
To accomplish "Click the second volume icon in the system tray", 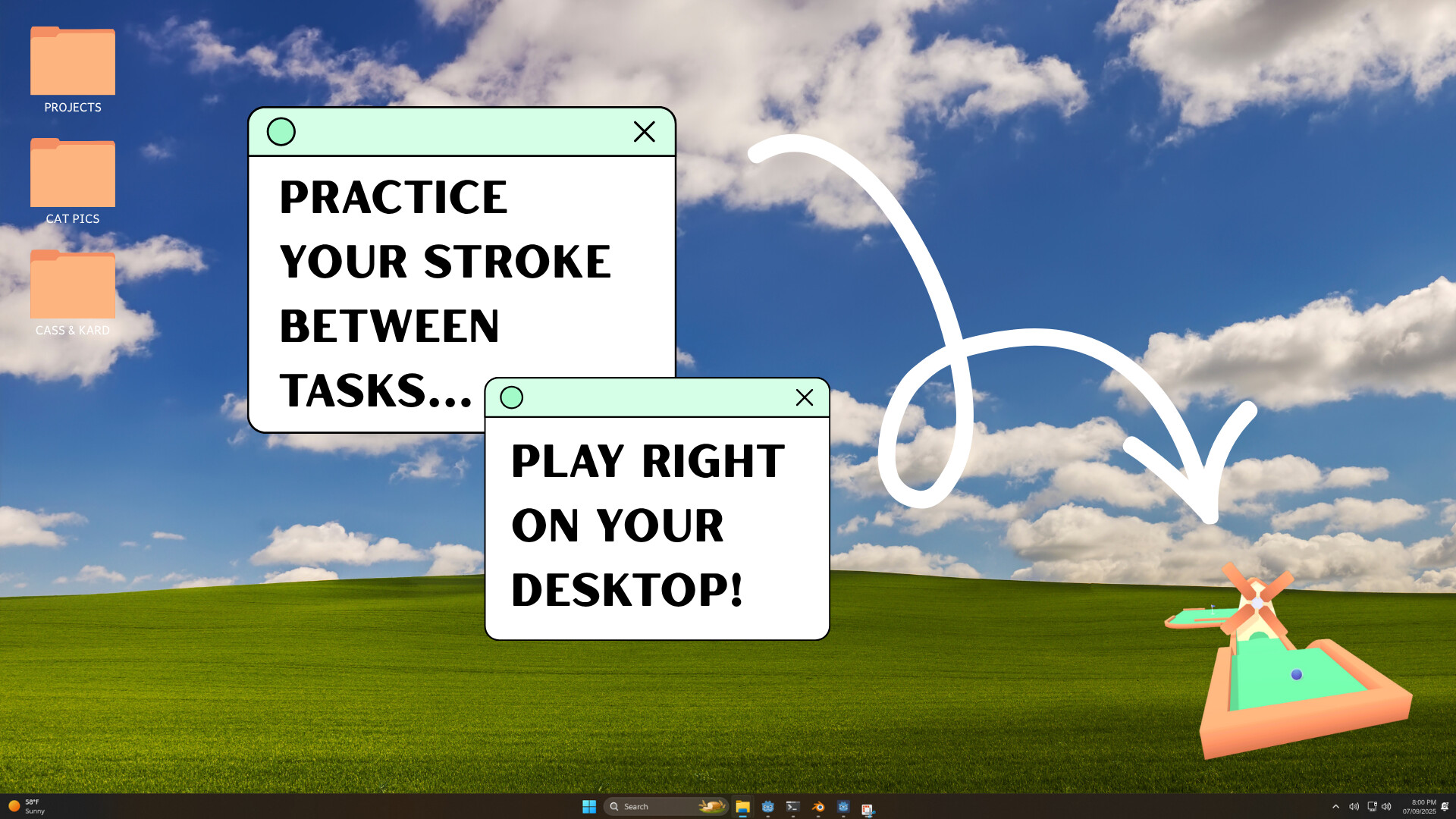I will (1387, 806).
